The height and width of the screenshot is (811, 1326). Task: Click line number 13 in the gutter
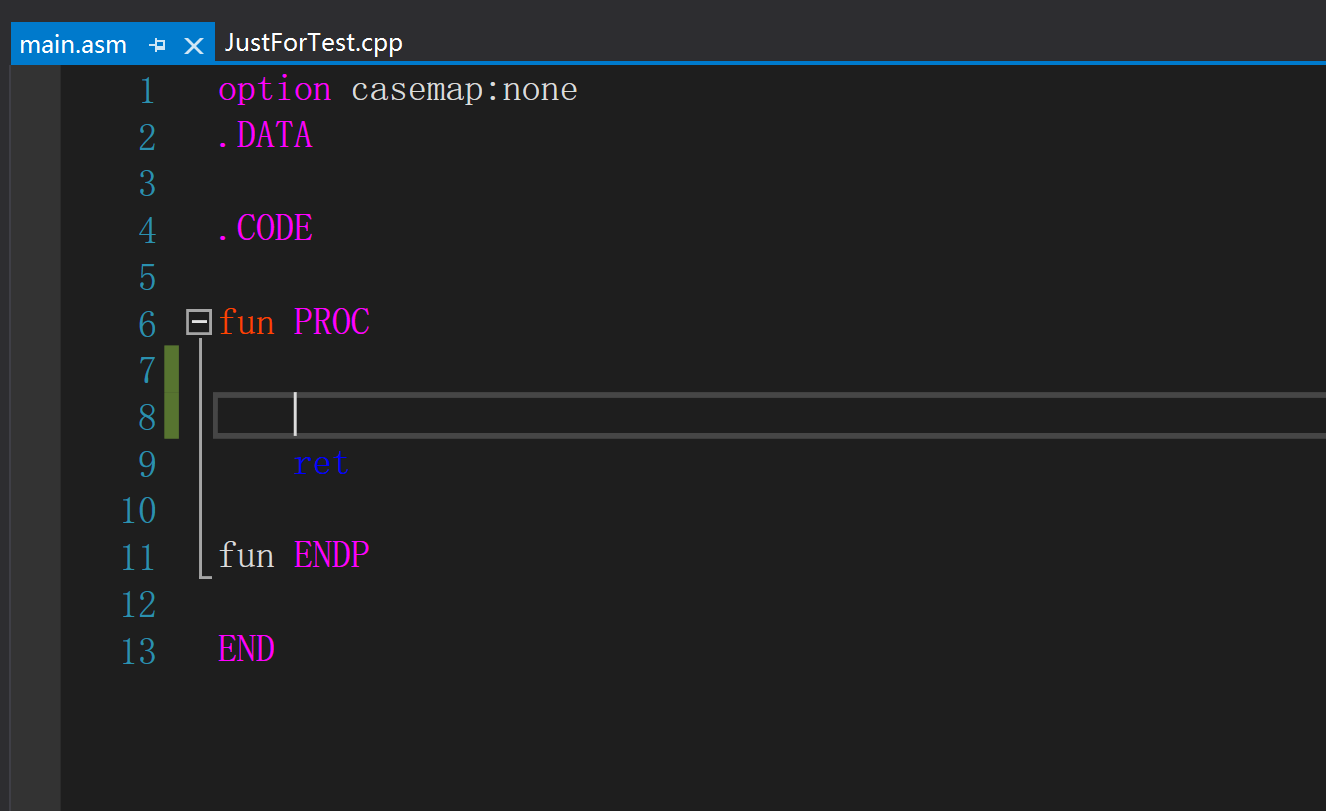[139, 650]
